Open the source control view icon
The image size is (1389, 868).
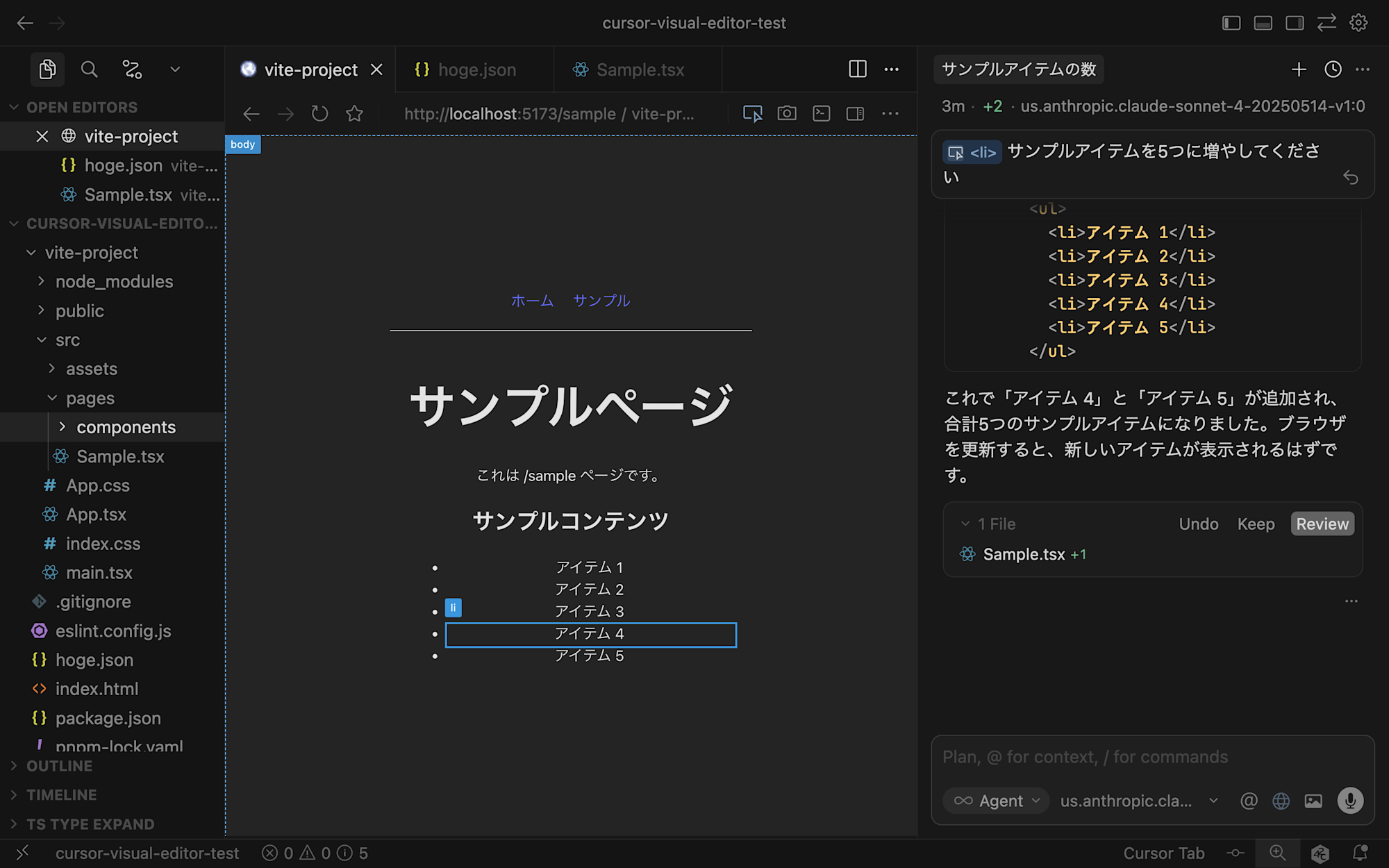(x=132, y=69)
